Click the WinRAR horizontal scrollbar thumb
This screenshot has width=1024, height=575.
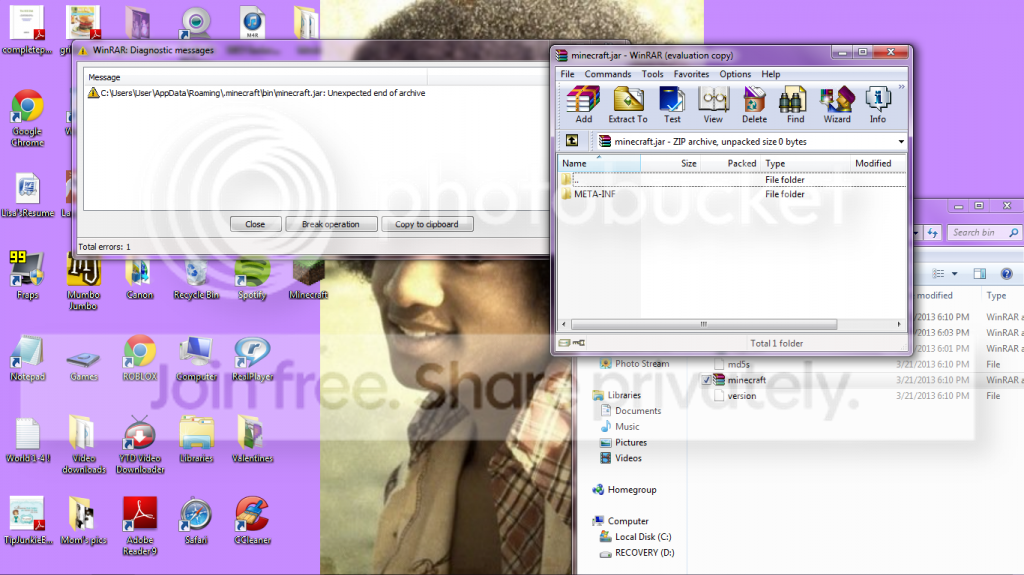tap(703, 324)
